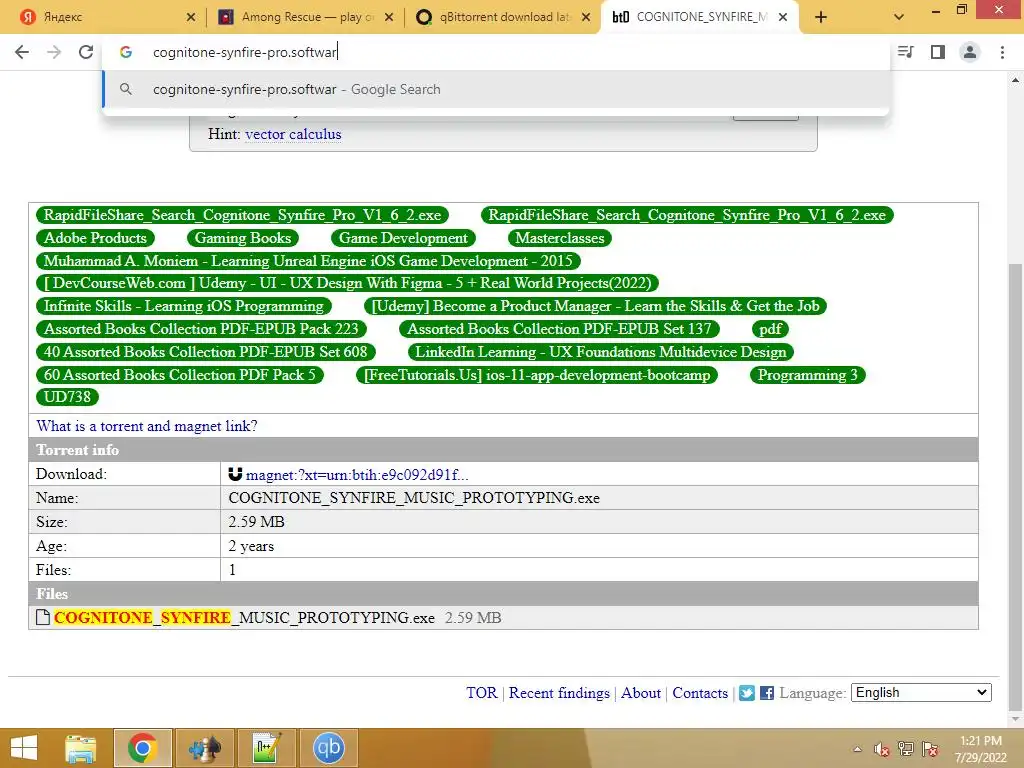
Task: Close the Among Rescue tab
Action: pos(389,17)
